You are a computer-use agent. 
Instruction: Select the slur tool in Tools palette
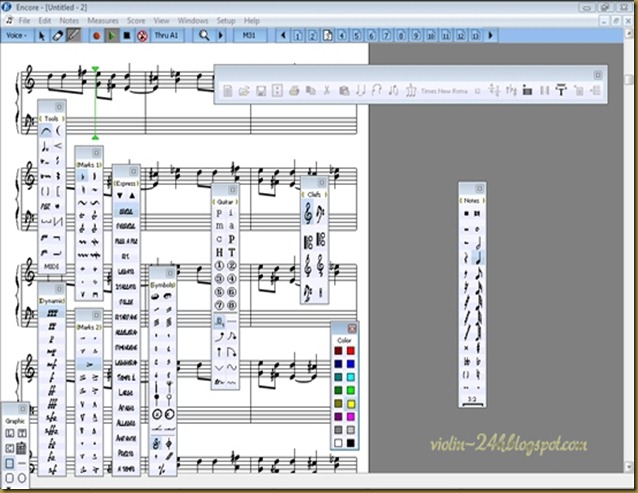click(x=46, y=131)
